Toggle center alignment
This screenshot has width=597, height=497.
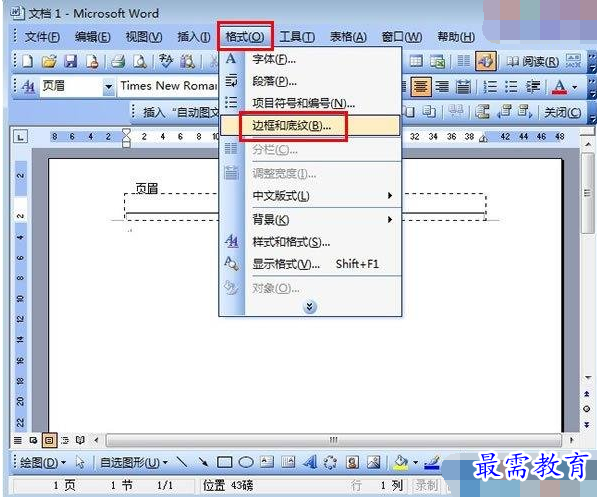tap(421, 87)
